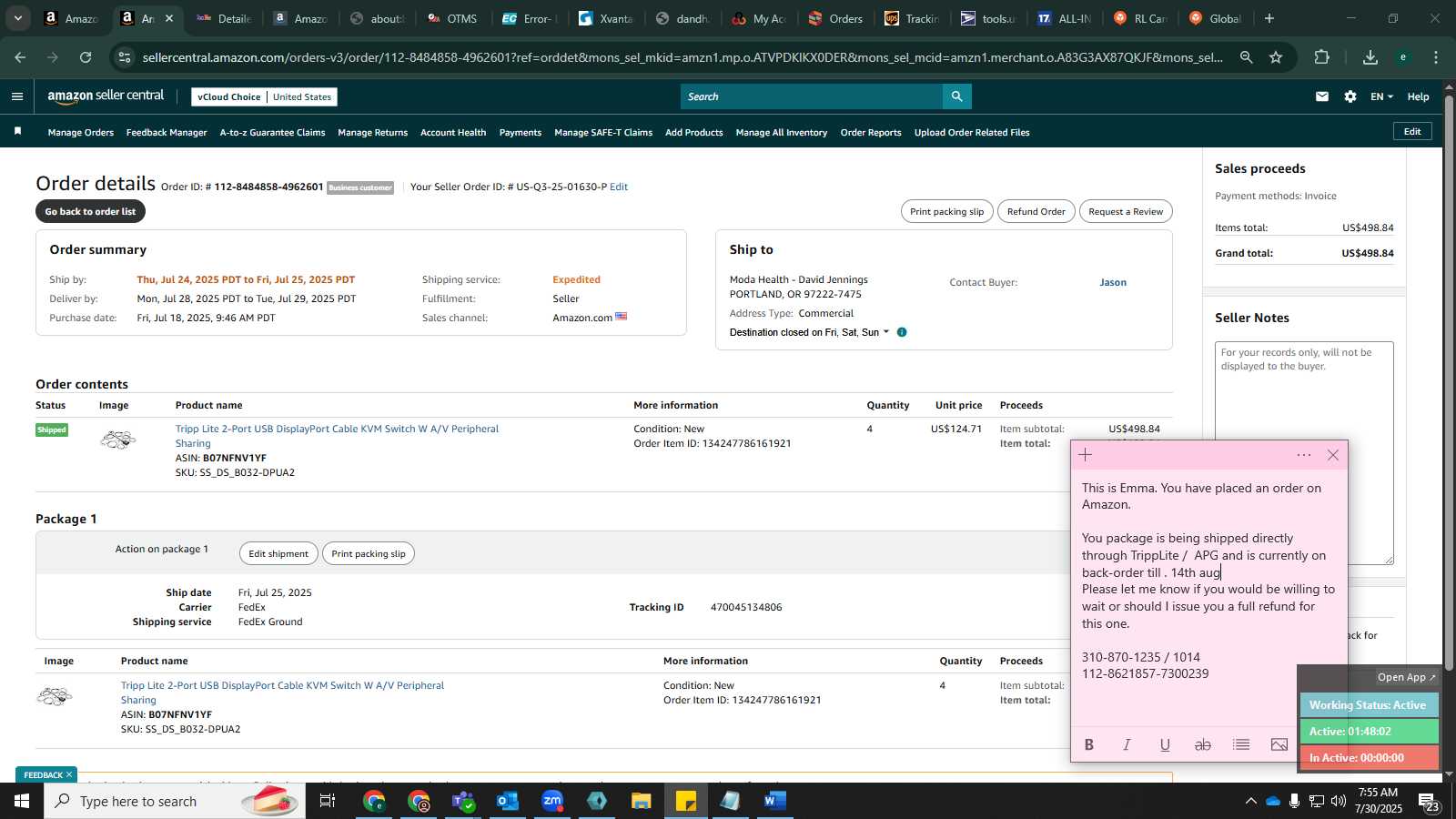Open Help link in header
The height and width of the screenshot is (819, 1456).
[x=1418, y=96]
